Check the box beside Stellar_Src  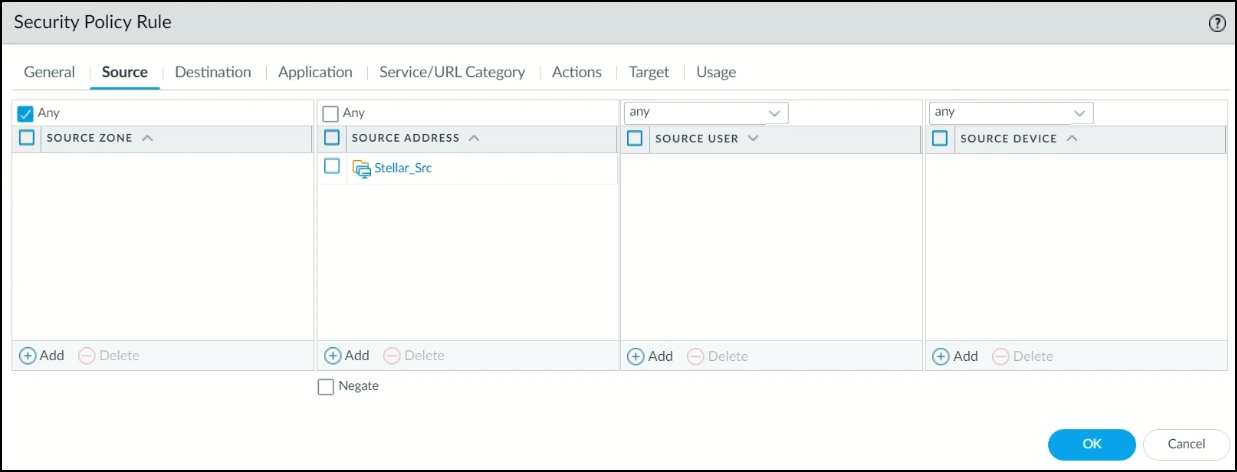click(332, 167)
